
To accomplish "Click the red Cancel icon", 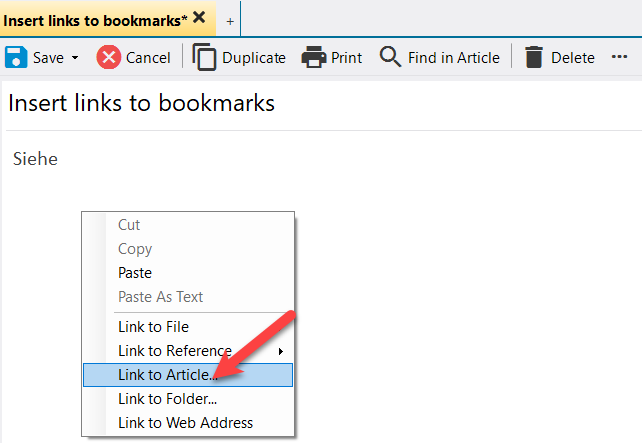I will (108, 57).
